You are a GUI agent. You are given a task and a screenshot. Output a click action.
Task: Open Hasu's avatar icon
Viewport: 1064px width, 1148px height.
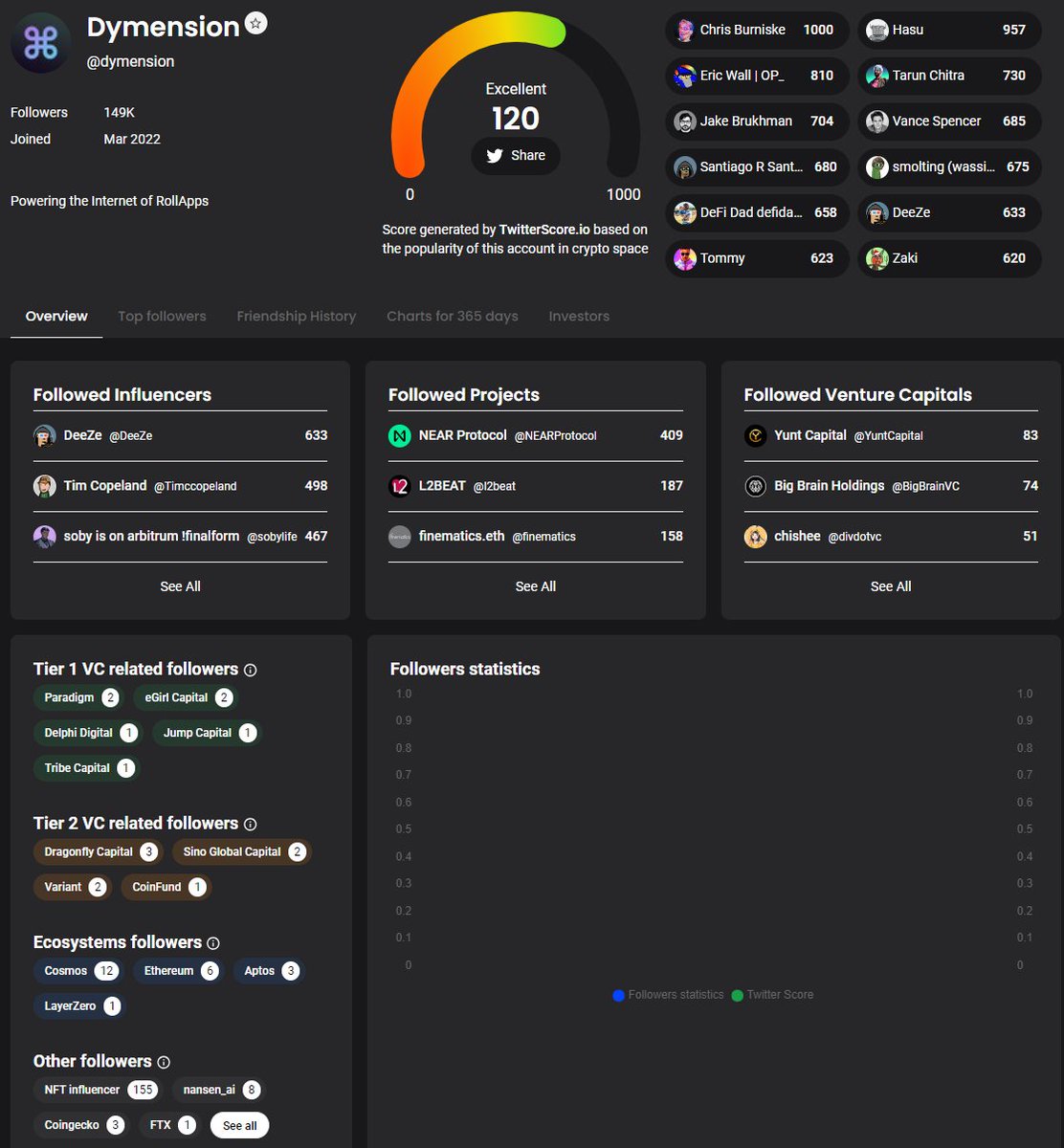coord(877,30)
